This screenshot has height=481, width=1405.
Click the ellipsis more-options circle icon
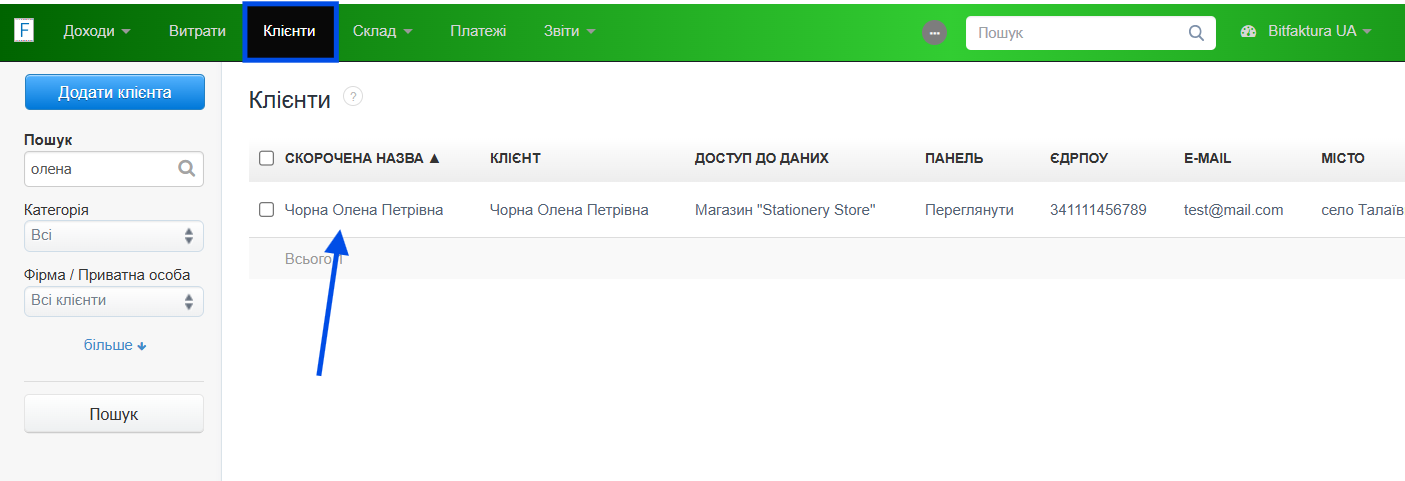click(934, 32)
